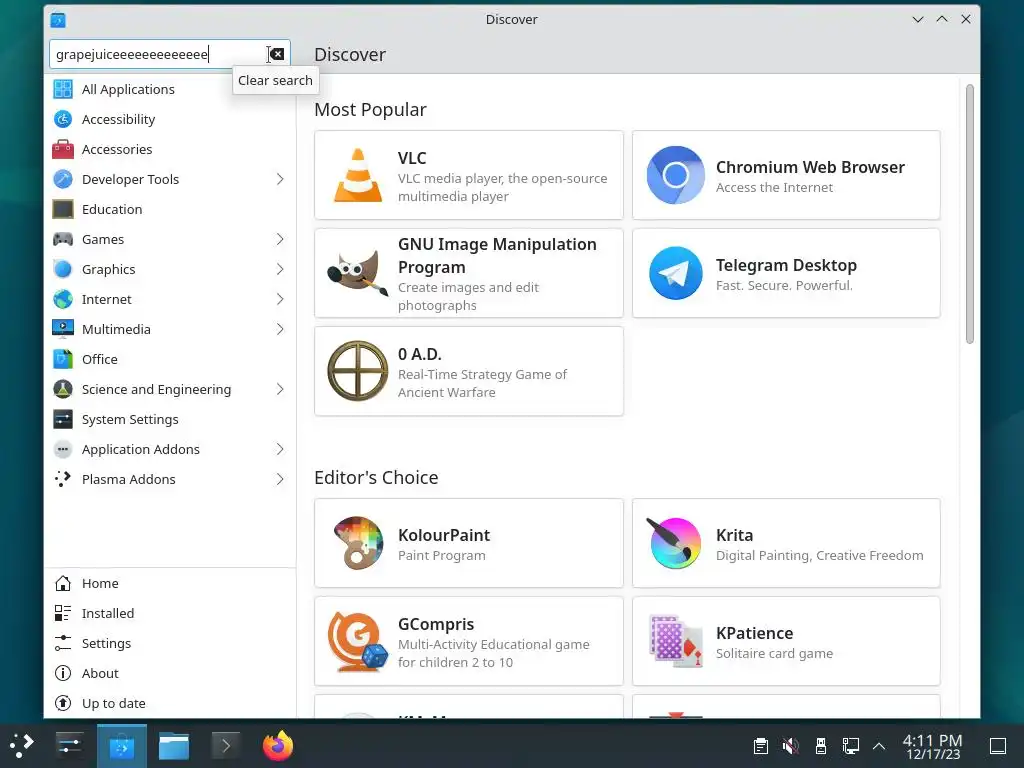
Task: Click the removable devices tray icon
Action: (x=821, y=746)
